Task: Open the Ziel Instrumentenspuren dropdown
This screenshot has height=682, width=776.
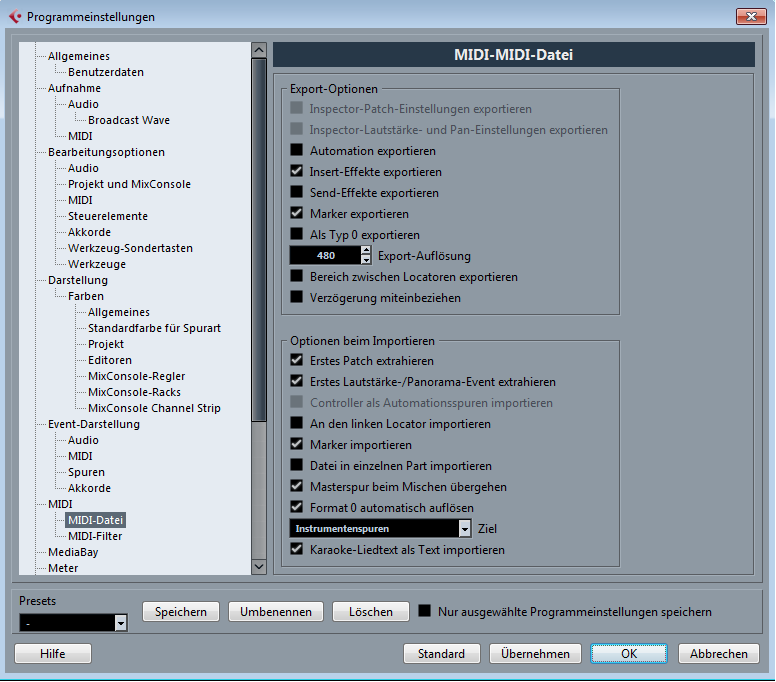Action: coord(464,529)
